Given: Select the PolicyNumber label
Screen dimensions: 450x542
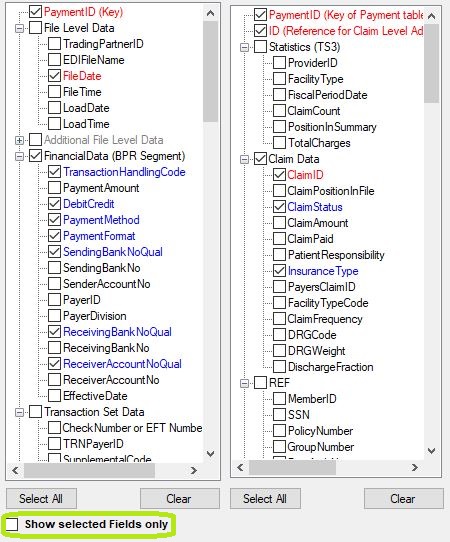Looking at the screenshot, I should 320,431.
